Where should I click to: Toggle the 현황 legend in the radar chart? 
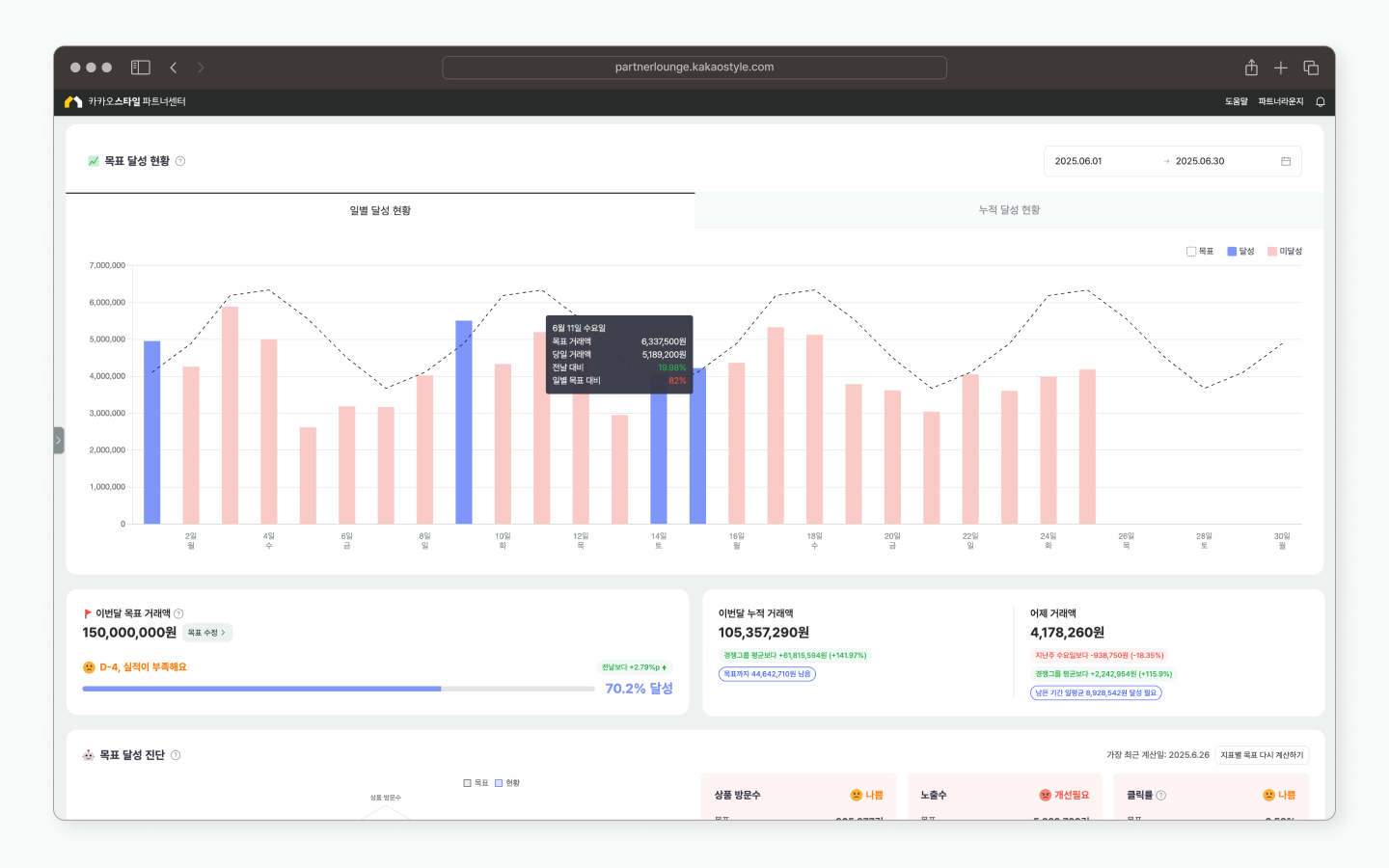pos(507,783)
